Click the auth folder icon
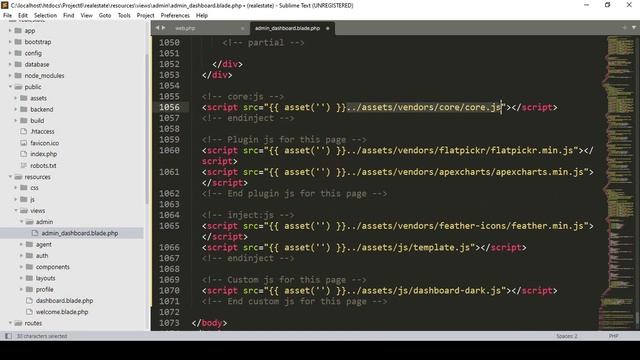 29,256
